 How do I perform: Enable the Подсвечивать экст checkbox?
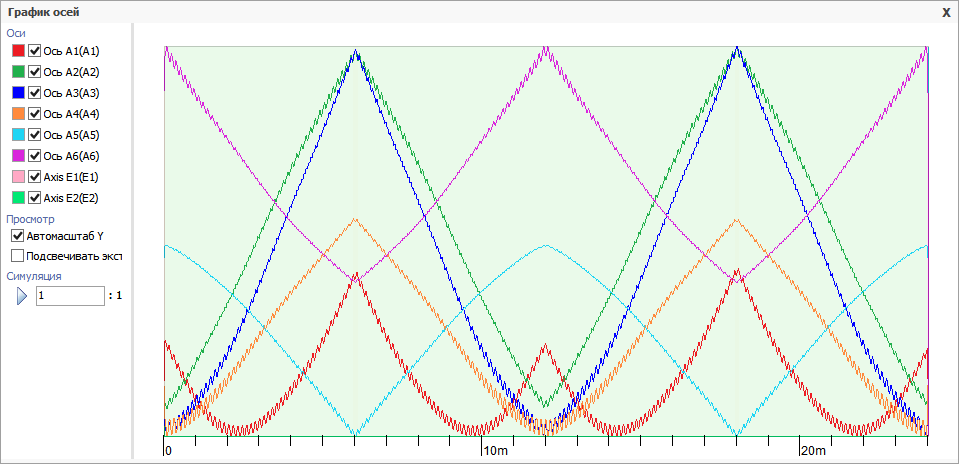coord(17,256)
